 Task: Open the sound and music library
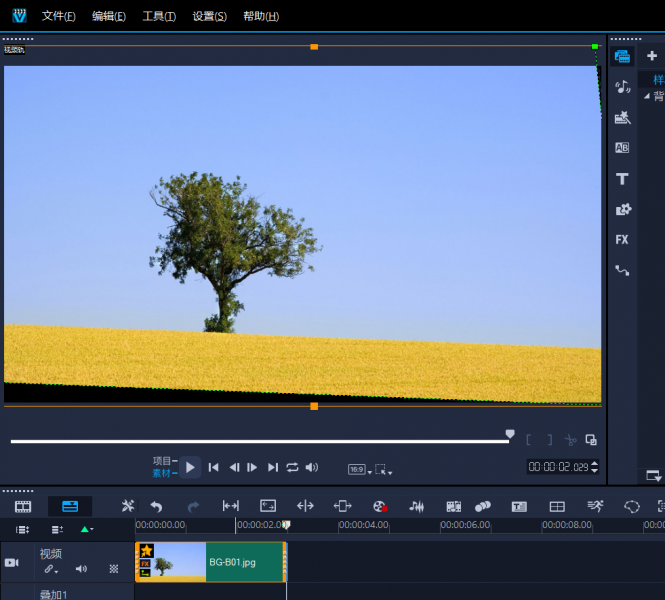coord(622,87)
